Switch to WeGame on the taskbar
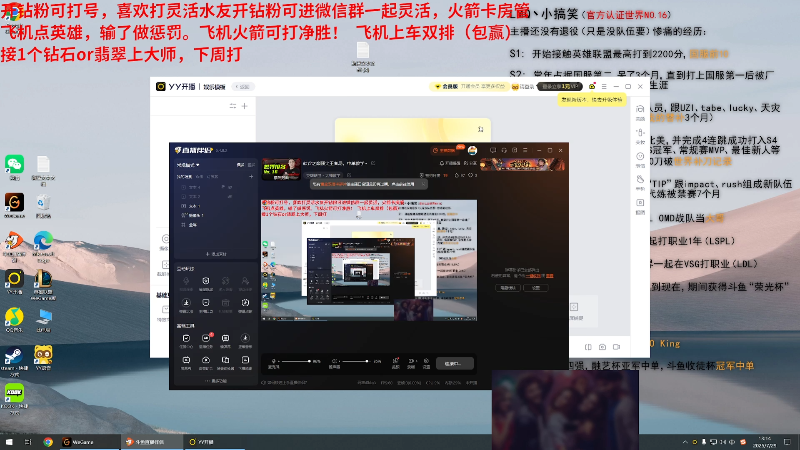This screenshot has width=800, height=450. 90,442
